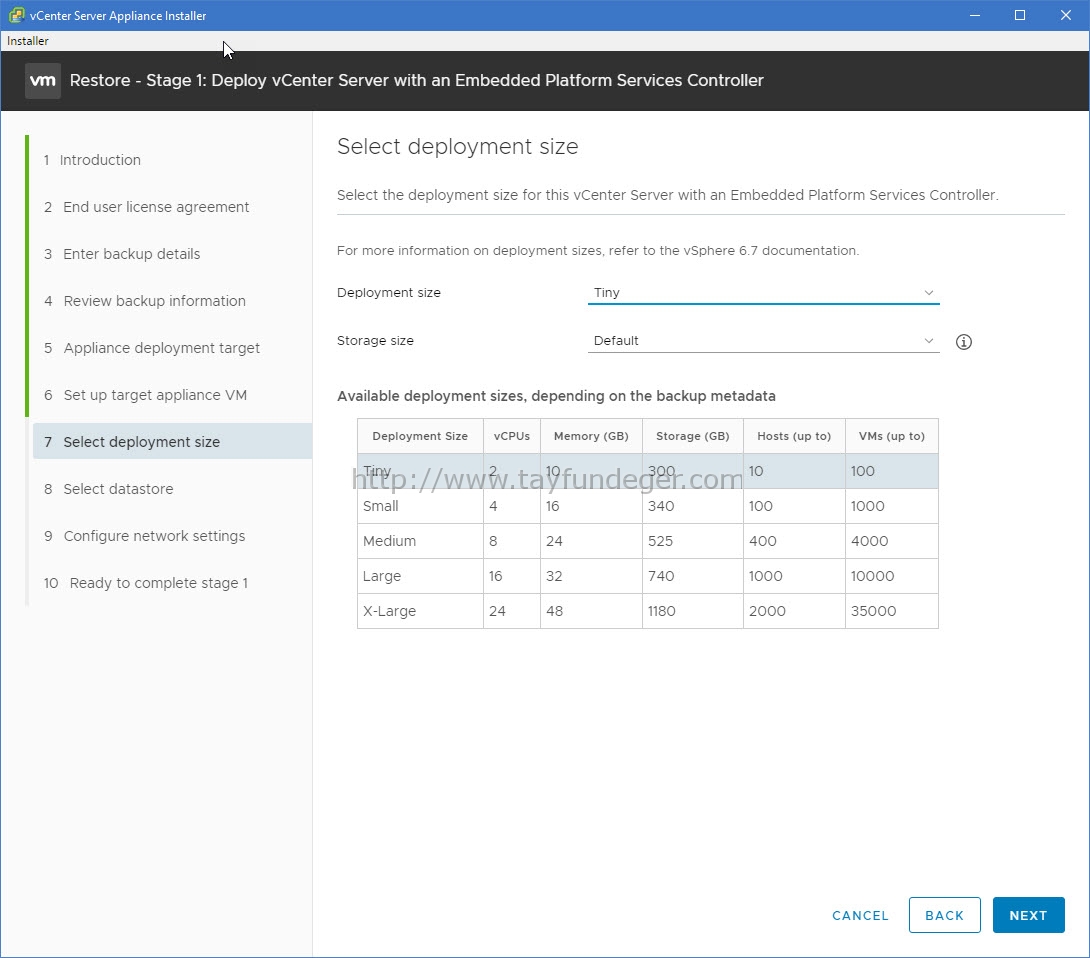Open the Storage size dropdown
Screen dimensions: 1090x958
763,341
